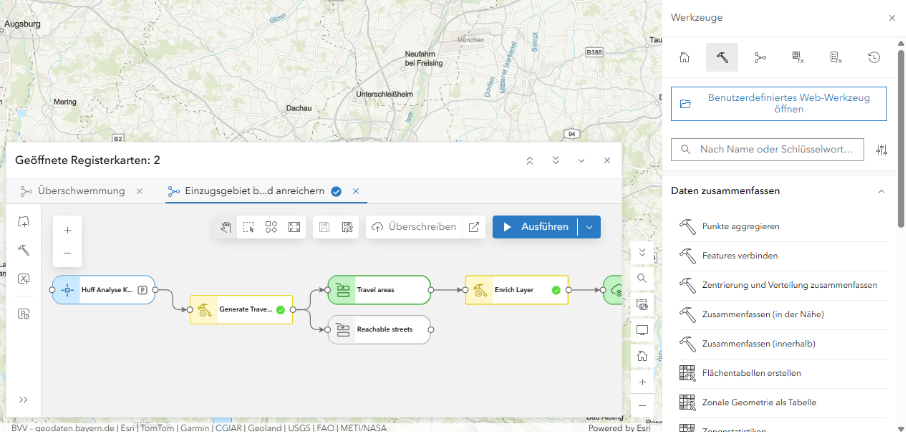Close the Überschwemmung tab
The height and width of the screenshot is (432, 906).
(x=139, y=191)
